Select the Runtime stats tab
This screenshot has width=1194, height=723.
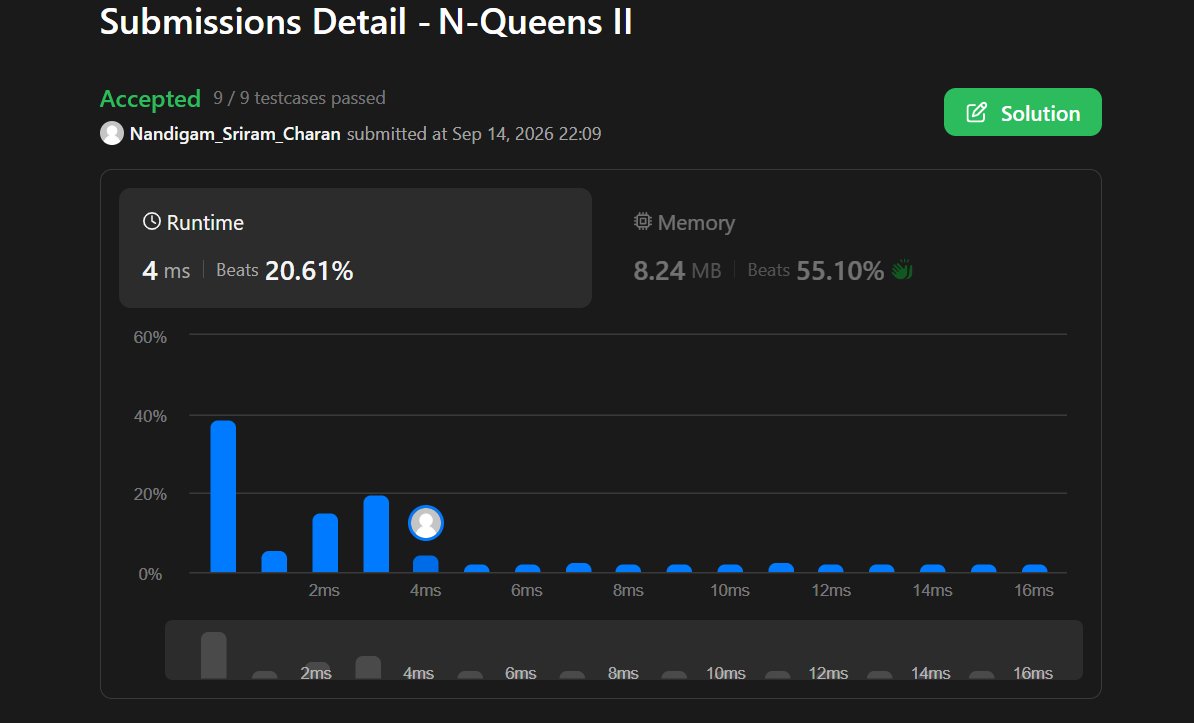356,248
